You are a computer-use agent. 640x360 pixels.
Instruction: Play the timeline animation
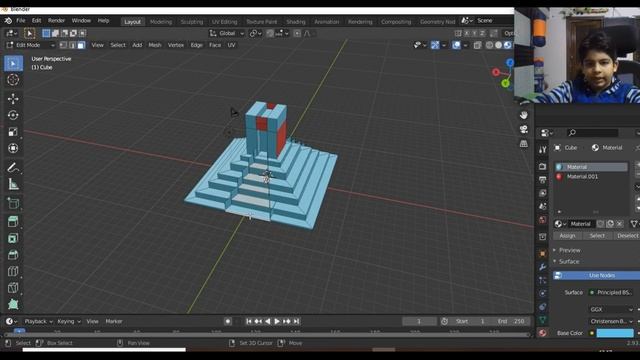click(277, 322)
